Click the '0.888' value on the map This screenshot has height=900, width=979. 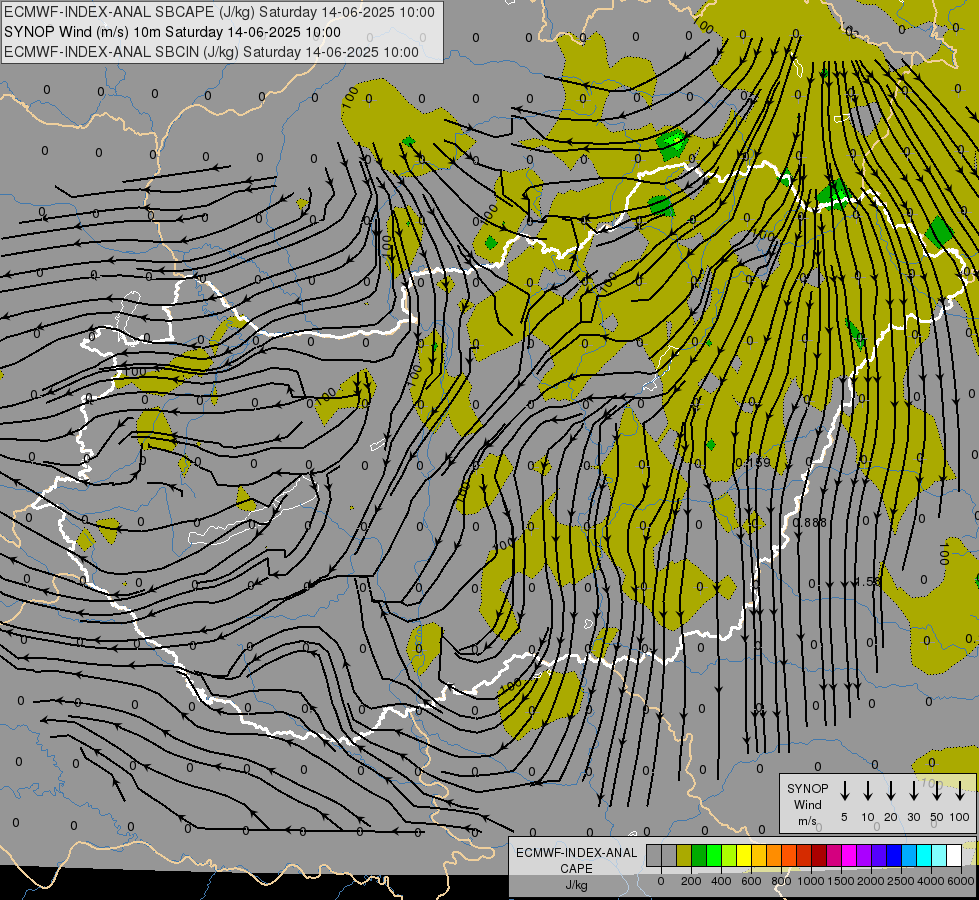click(x=810, y=523)
